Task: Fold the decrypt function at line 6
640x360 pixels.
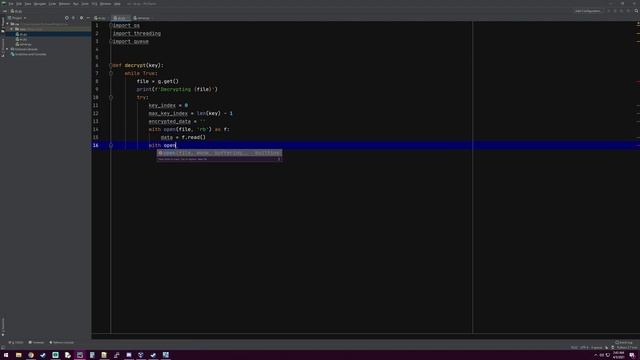Action: (111, 65)
